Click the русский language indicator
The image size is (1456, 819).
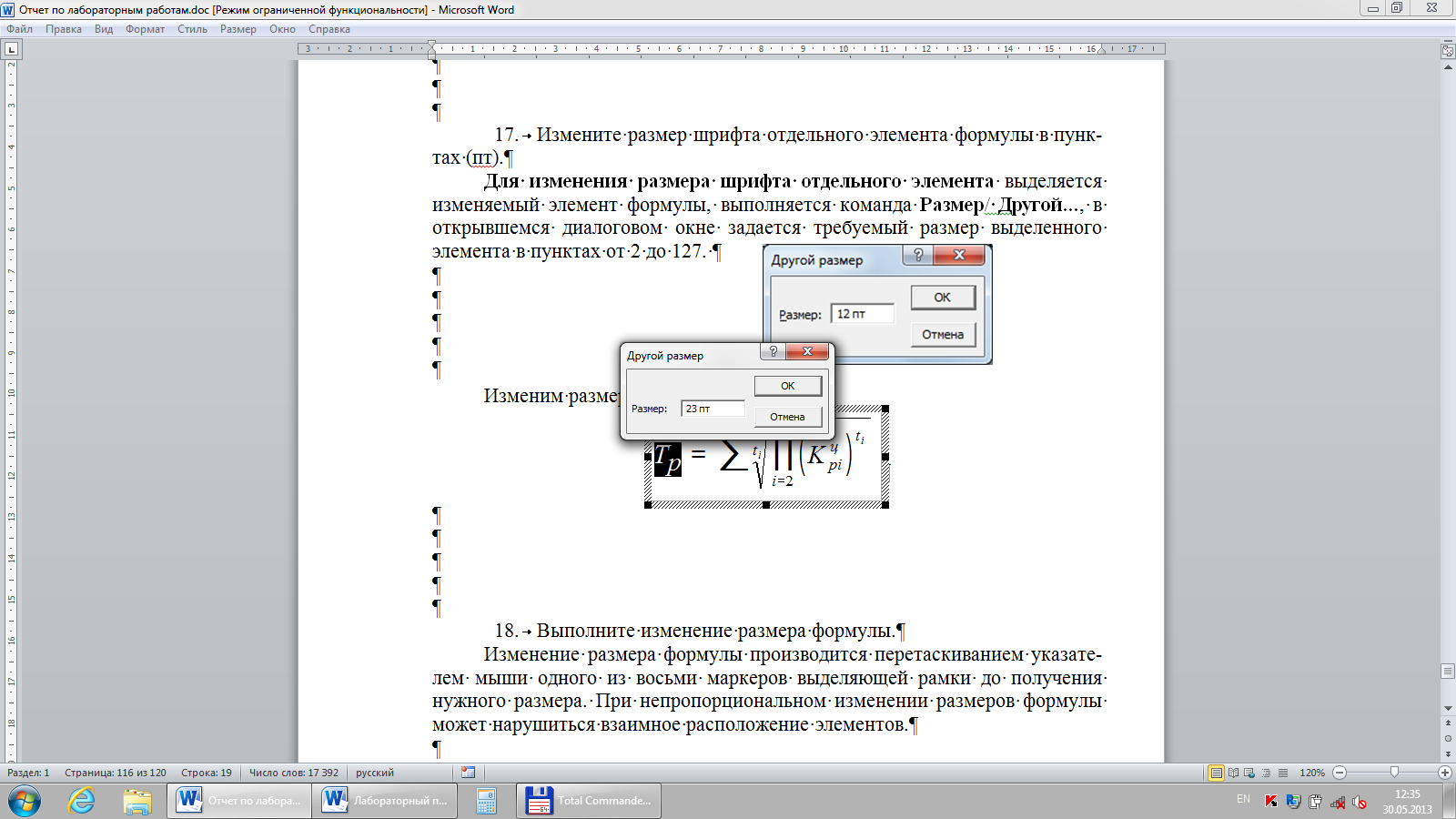pos(375,773)
